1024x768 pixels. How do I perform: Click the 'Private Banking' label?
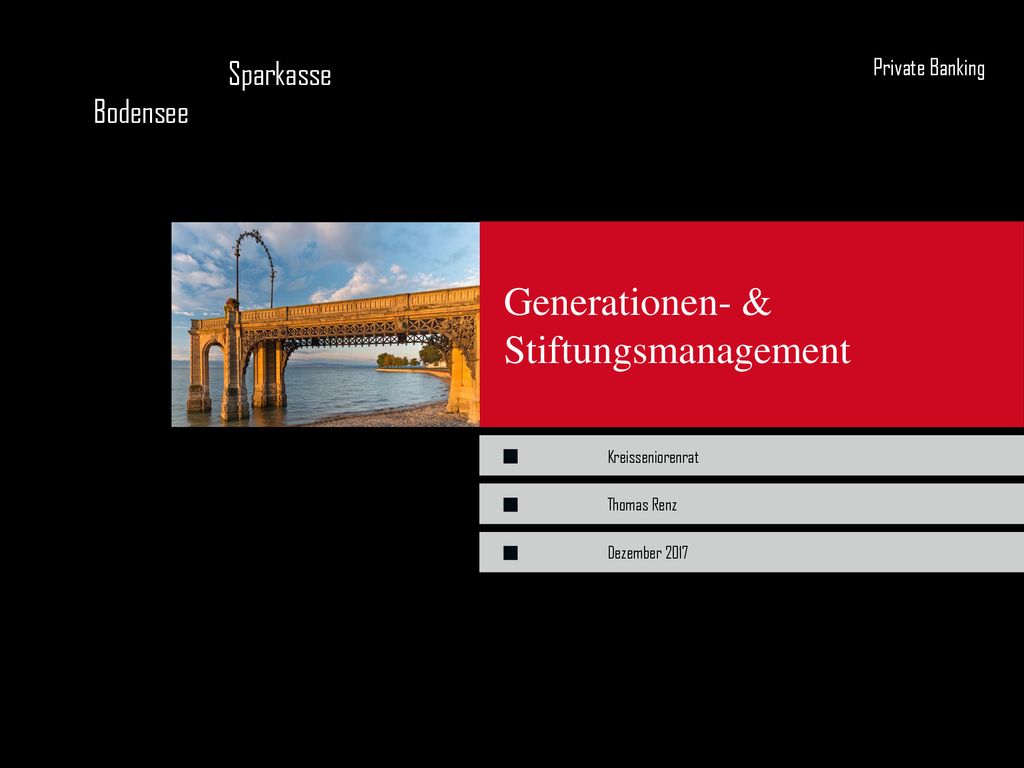click(x=929, y=68)
